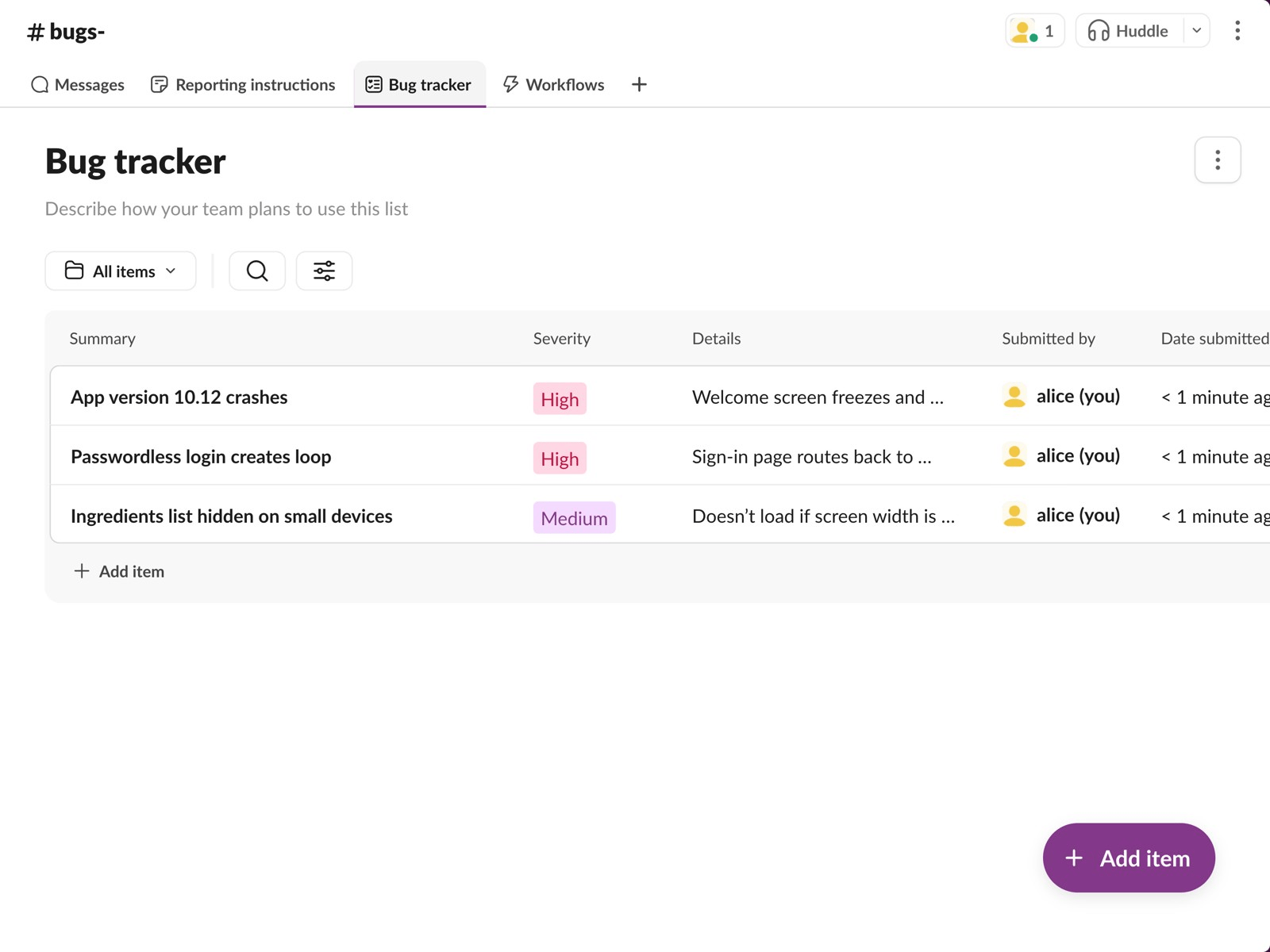Switch to the Reporting instructions tab
The width and height of the screenshot is (1270, 952).
(242, 84)
